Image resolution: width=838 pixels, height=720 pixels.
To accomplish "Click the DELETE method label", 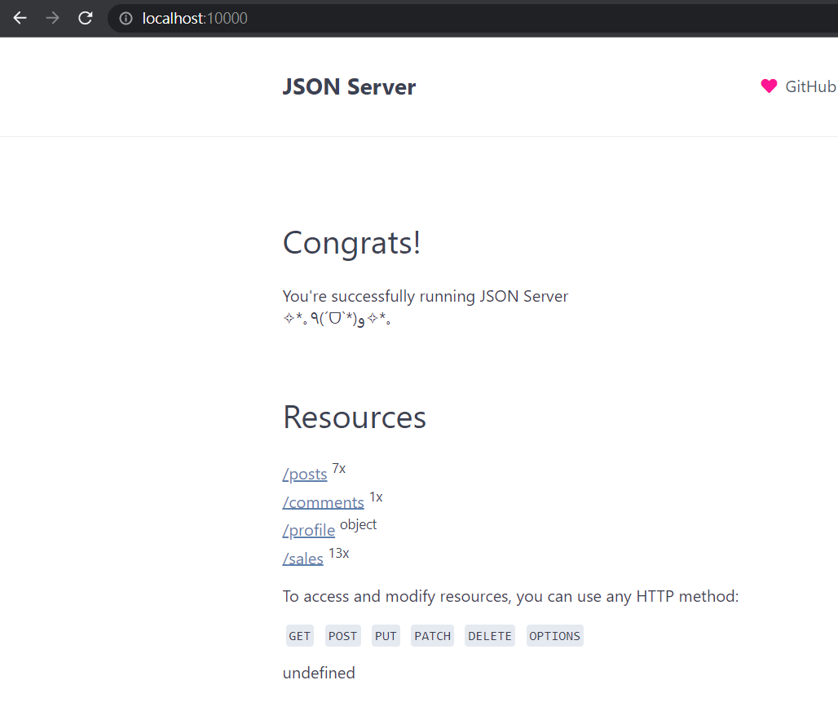I will pos(490,636).
